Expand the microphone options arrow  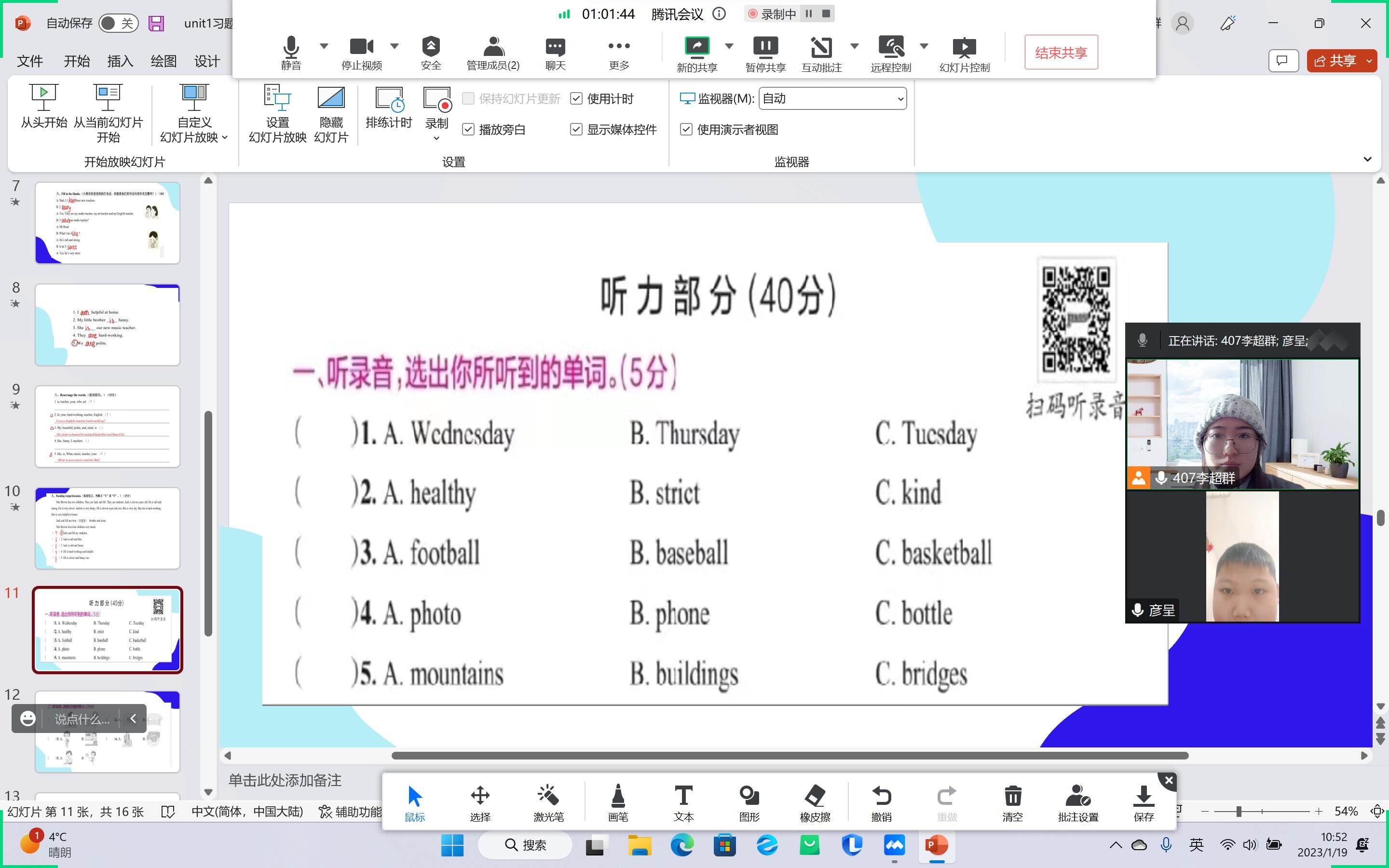pyautogui.click(x=324, y=46)
